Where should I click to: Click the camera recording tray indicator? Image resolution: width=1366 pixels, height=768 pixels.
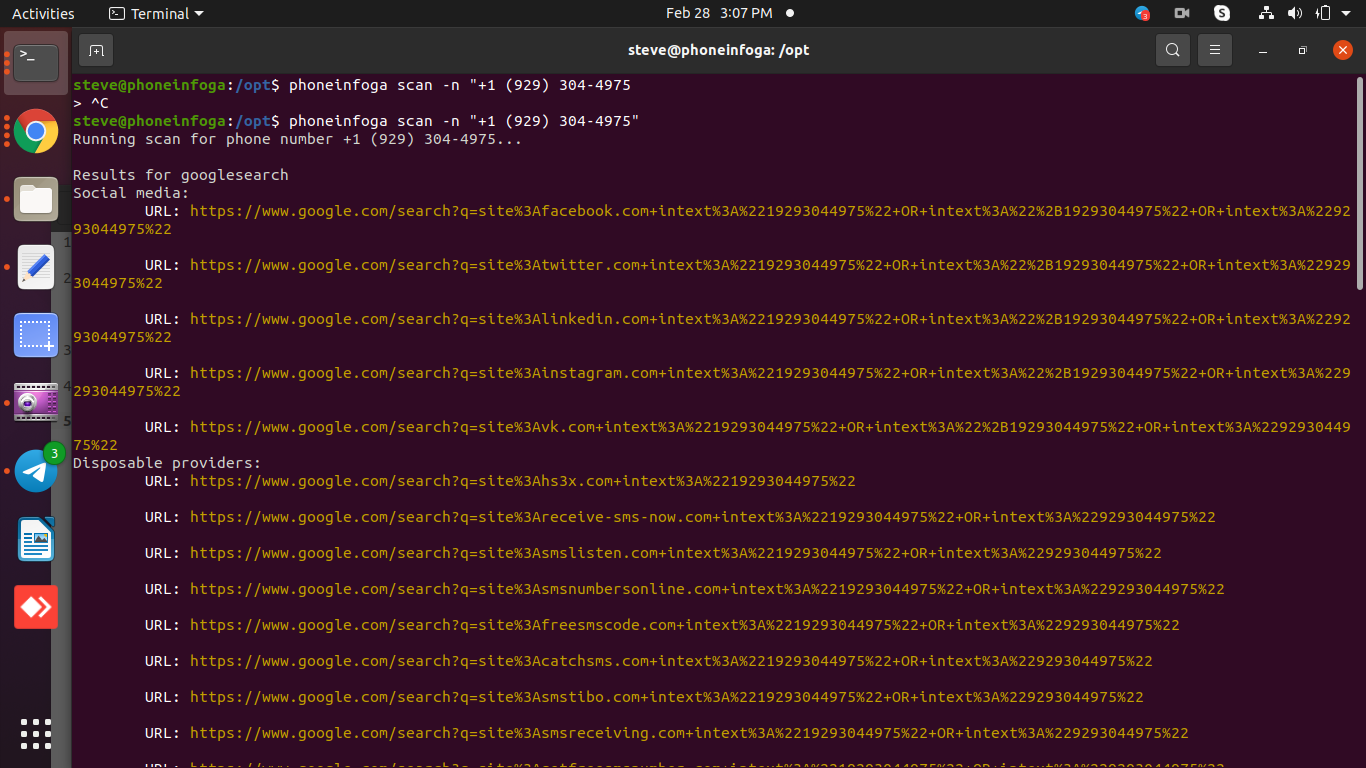(x=1182, y=13)
